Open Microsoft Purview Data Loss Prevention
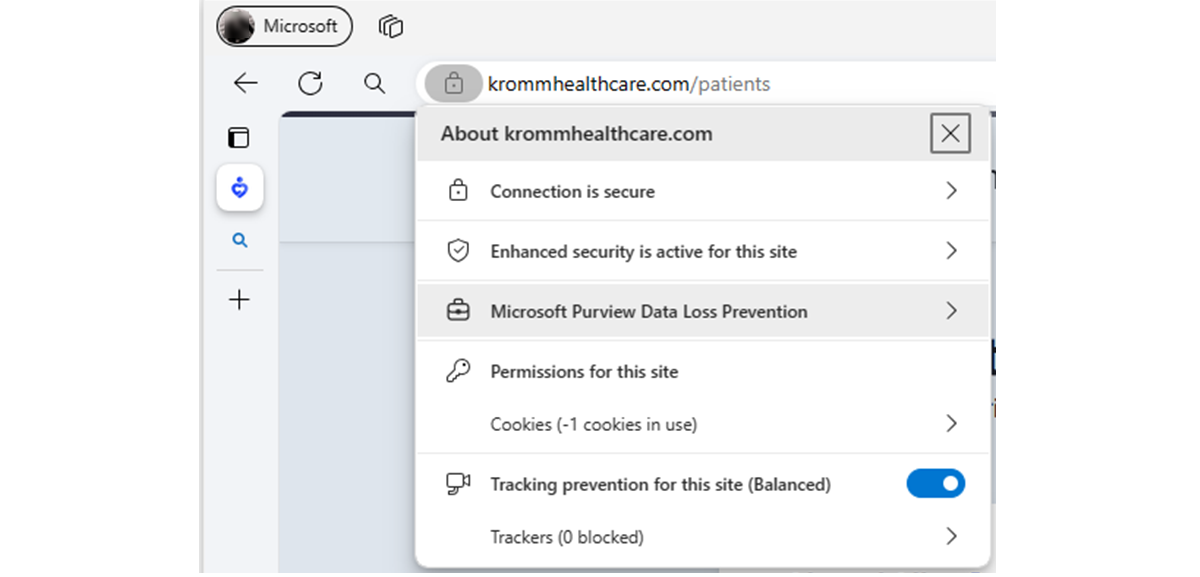Viewport: 1200px width, 577px height. click(x=649, y=312)
